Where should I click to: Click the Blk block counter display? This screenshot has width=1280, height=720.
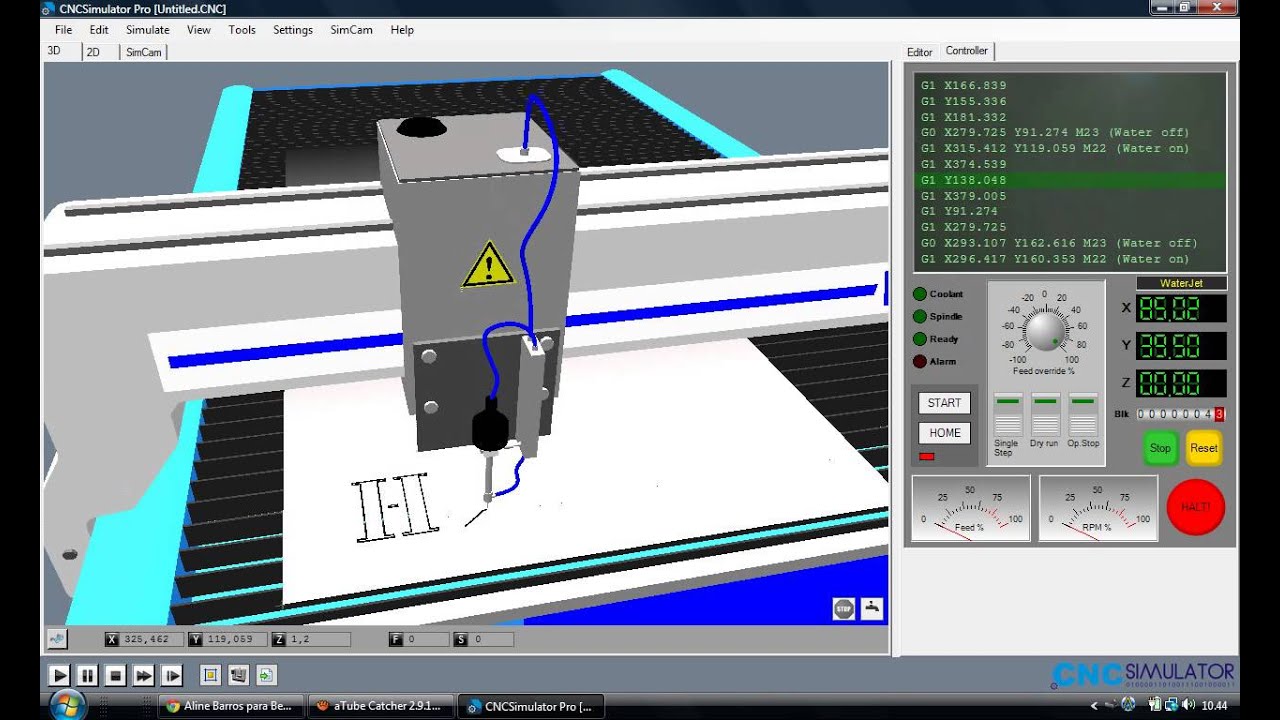tap(1180, 414)
